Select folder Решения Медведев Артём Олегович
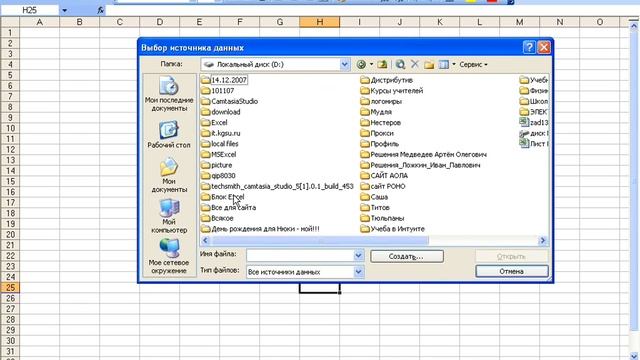 [x=424, y=154]
